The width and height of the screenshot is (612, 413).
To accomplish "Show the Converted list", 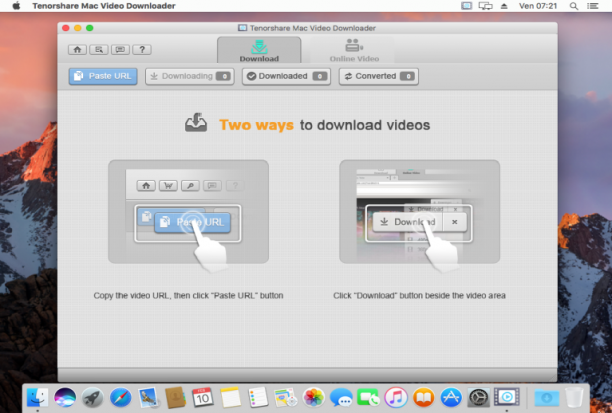I will tap(379, 76).
